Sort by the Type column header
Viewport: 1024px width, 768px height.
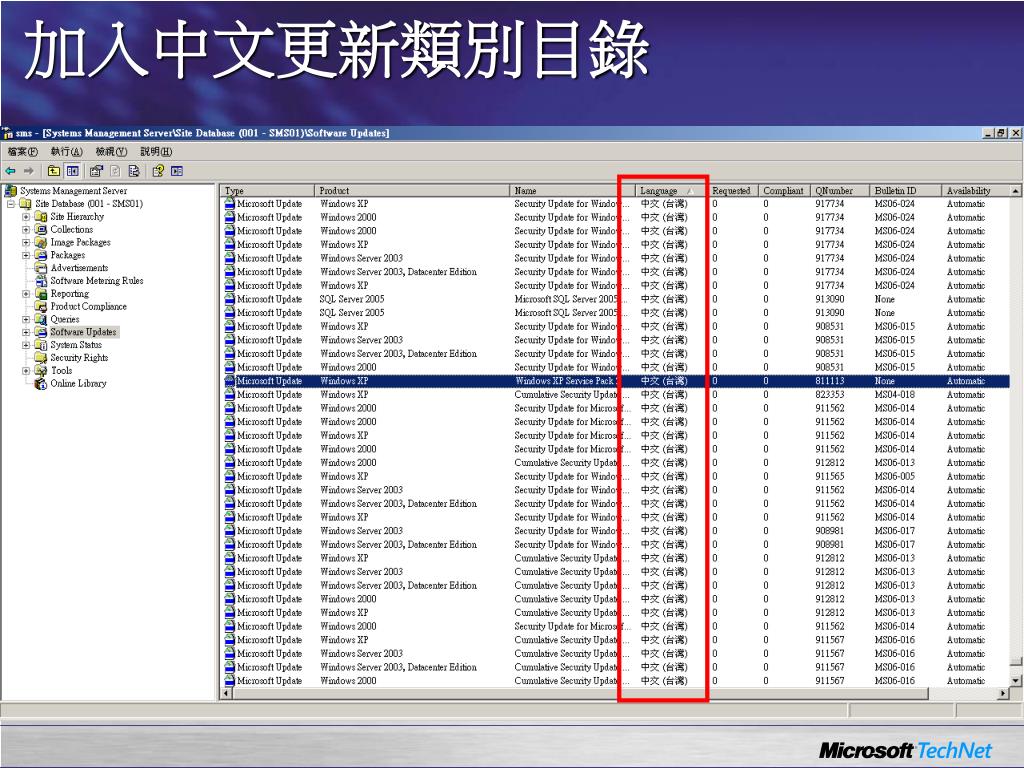[267, 191]
